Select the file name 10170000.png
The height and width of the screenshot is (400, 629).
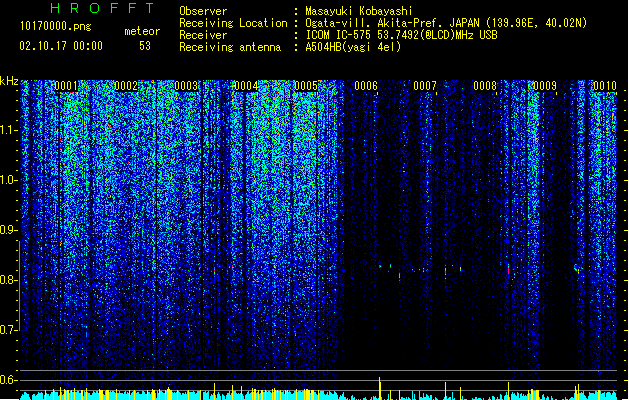(56, 26)
